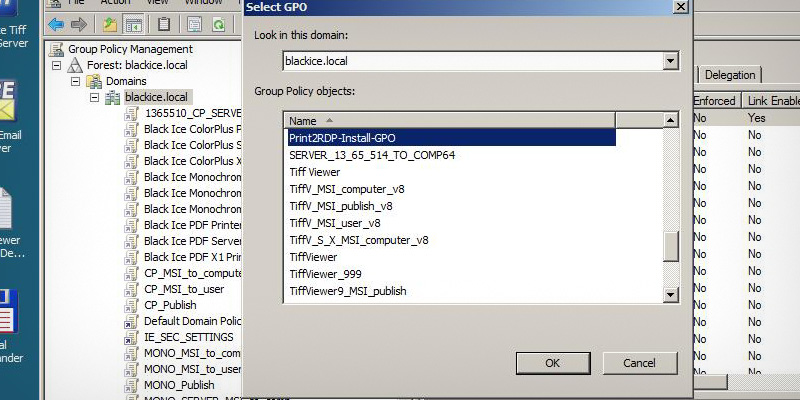This screenshot has width=800, height=400.
Task: Cancel the Select GPO dialog
Action: click(x=634, y=362)
